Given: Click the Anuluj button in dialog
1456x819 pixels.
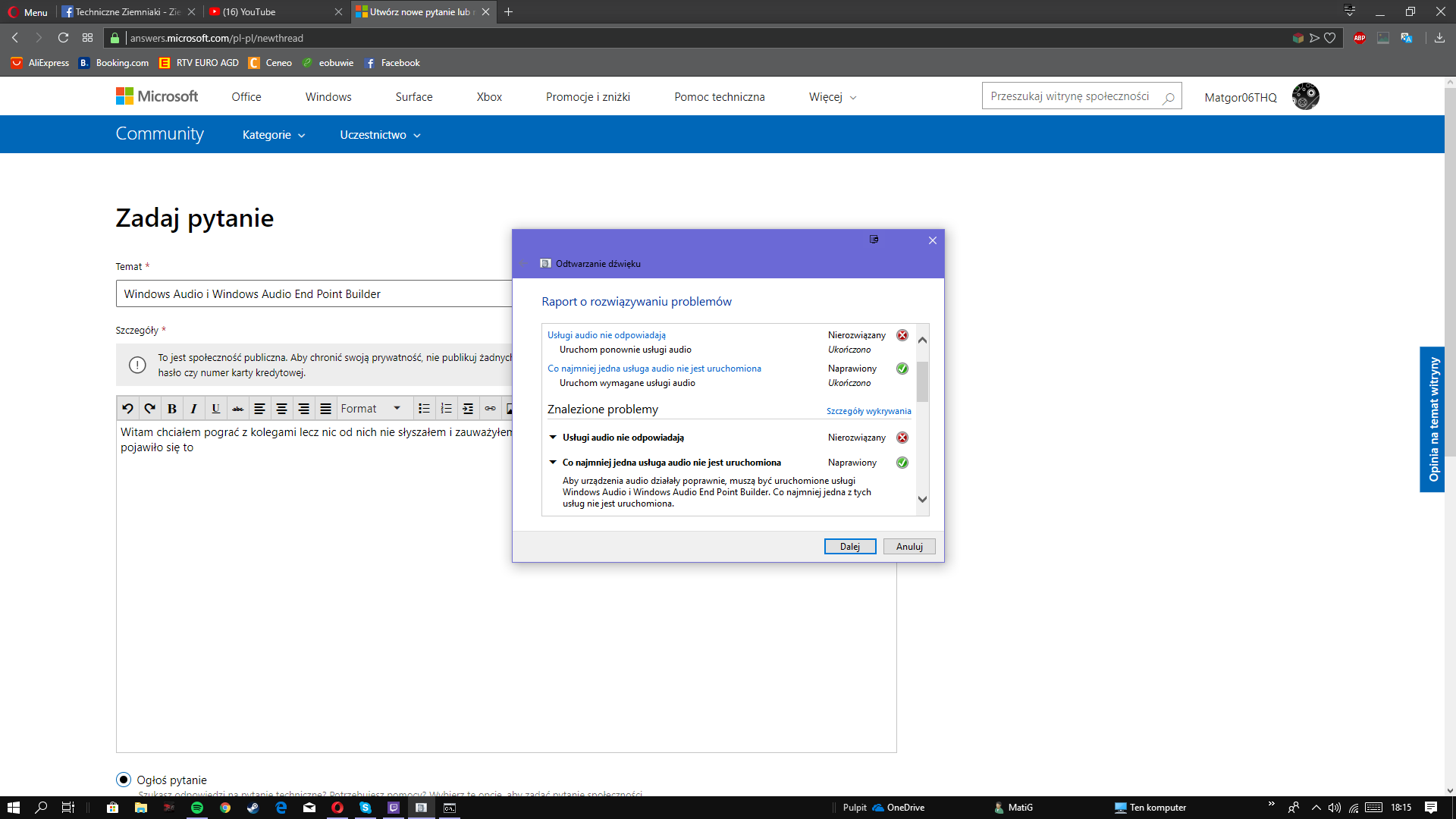Looking at the screenshot, I should 909,546.
